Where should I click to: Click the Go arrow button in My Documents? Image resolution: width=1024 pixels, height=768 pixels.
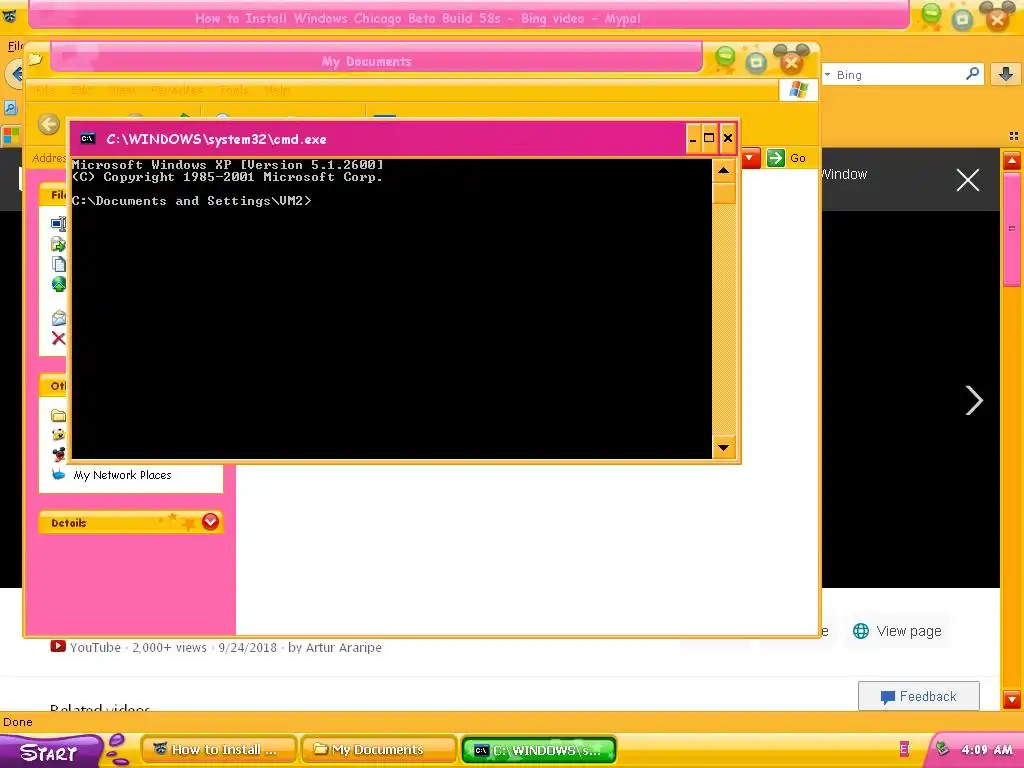(776, 157)
